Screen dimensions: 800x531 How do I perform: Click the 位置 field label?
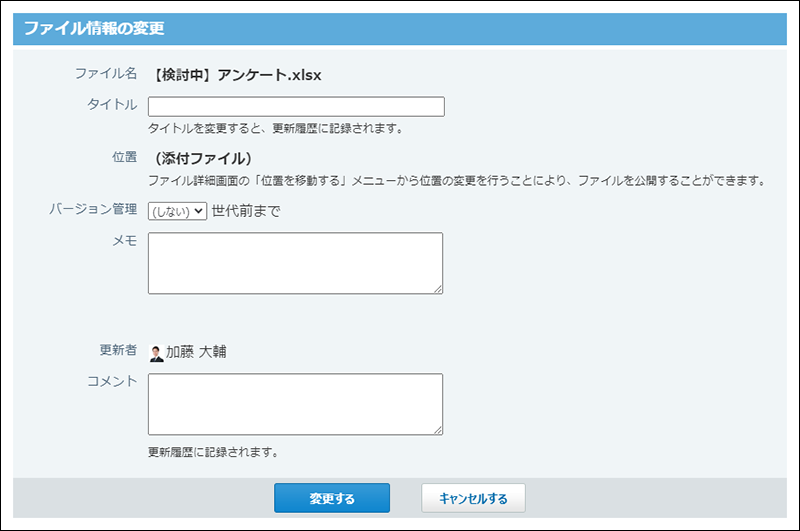click(124, 157)
